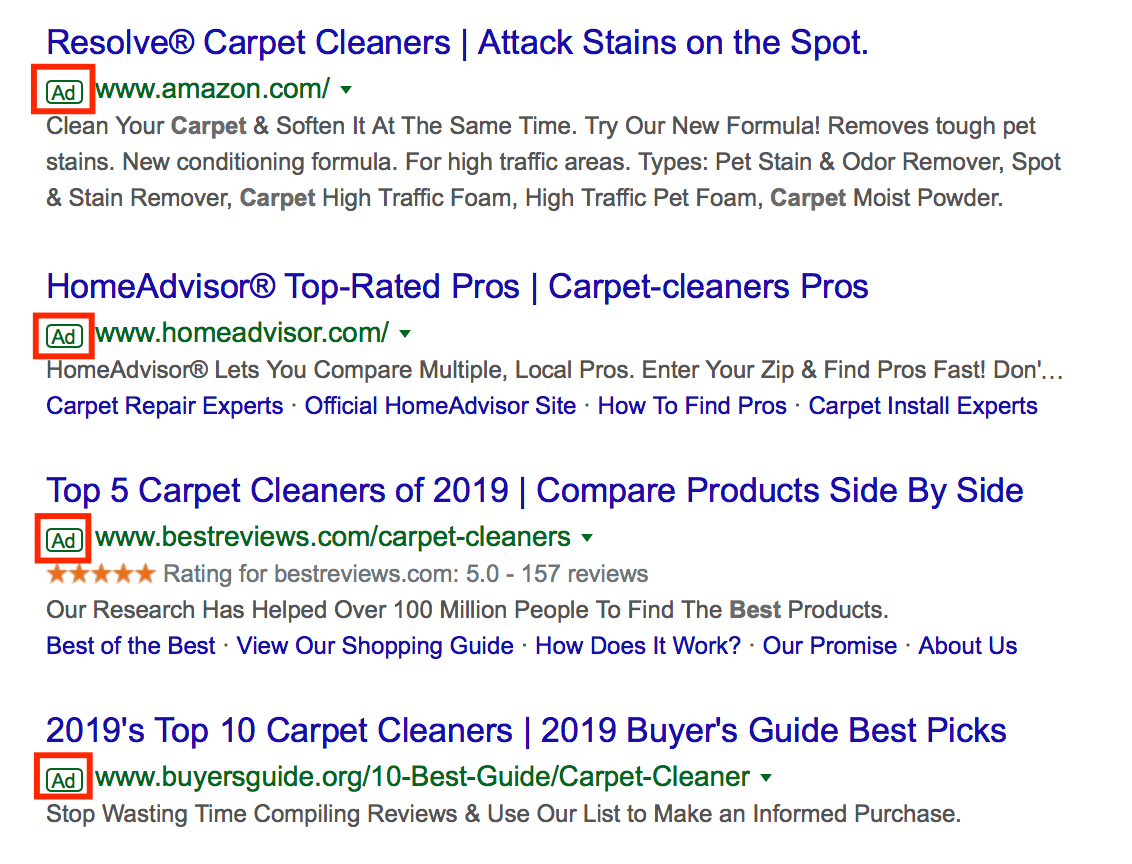1132x864 pixels.
Task: Click the Ad badge next to amazon.com
Action: click(63, 92)
